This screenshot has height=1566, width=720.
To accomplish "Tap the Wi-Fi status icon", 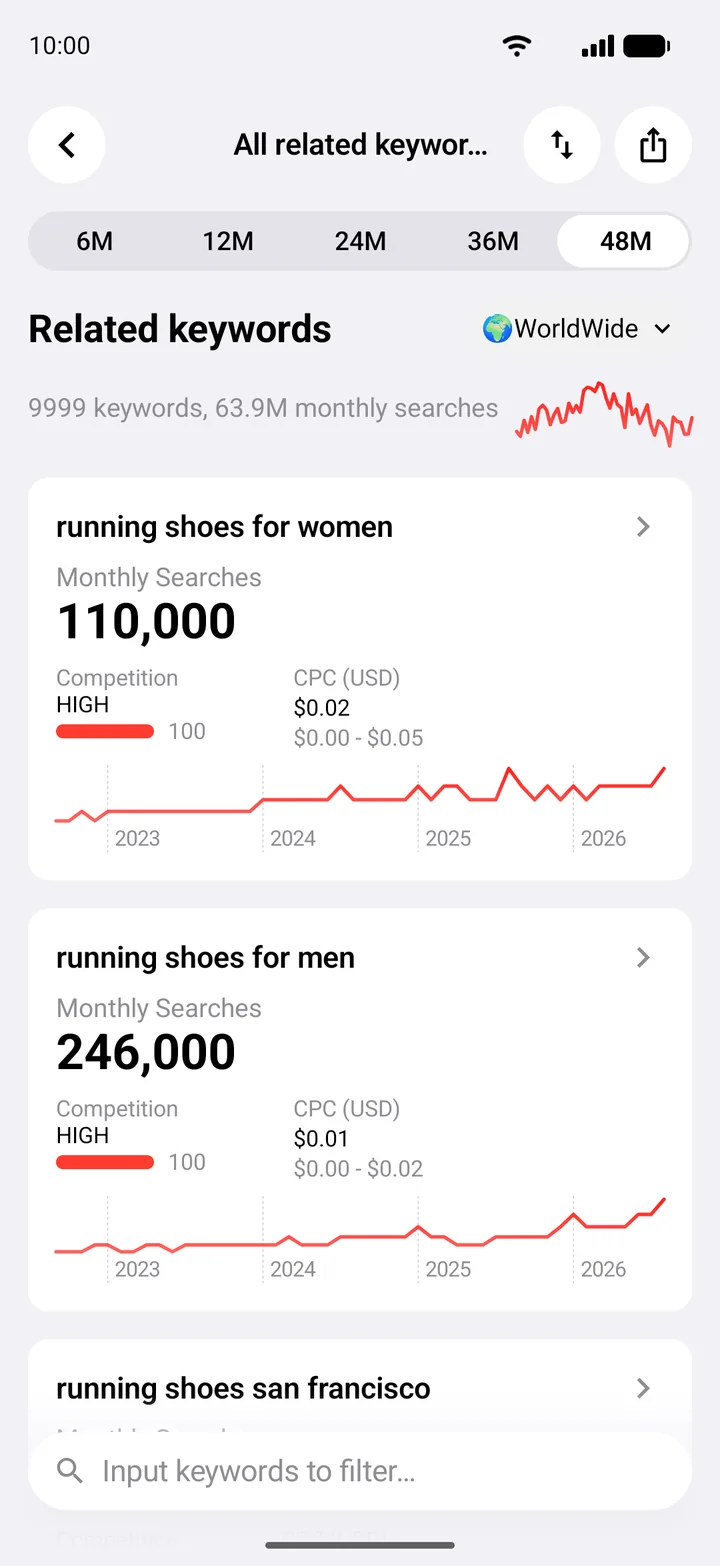I will [x=517, y=46].
